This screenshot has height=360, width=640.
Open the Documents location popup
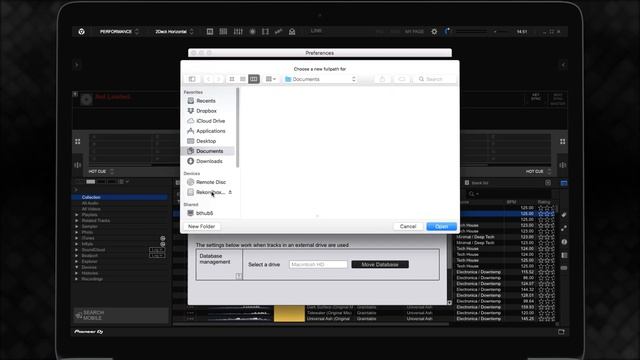(x=320, y=79)
